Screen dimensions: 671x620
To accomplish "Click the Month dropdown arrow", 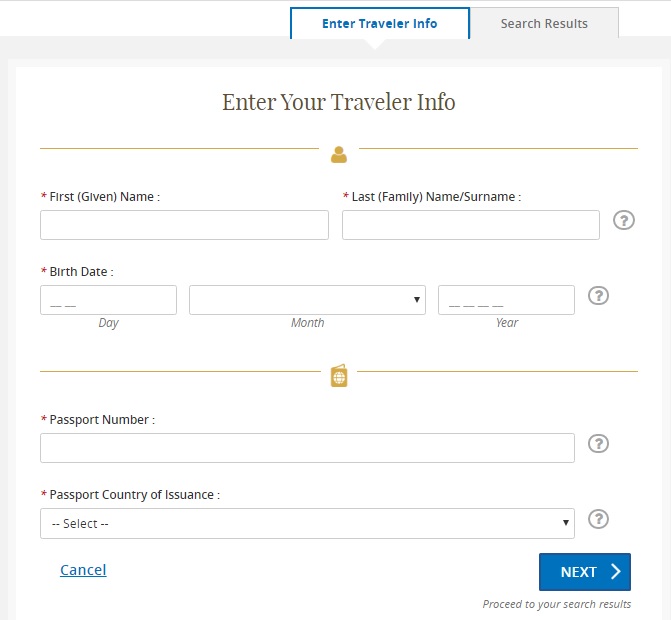I will pos(416,300).
